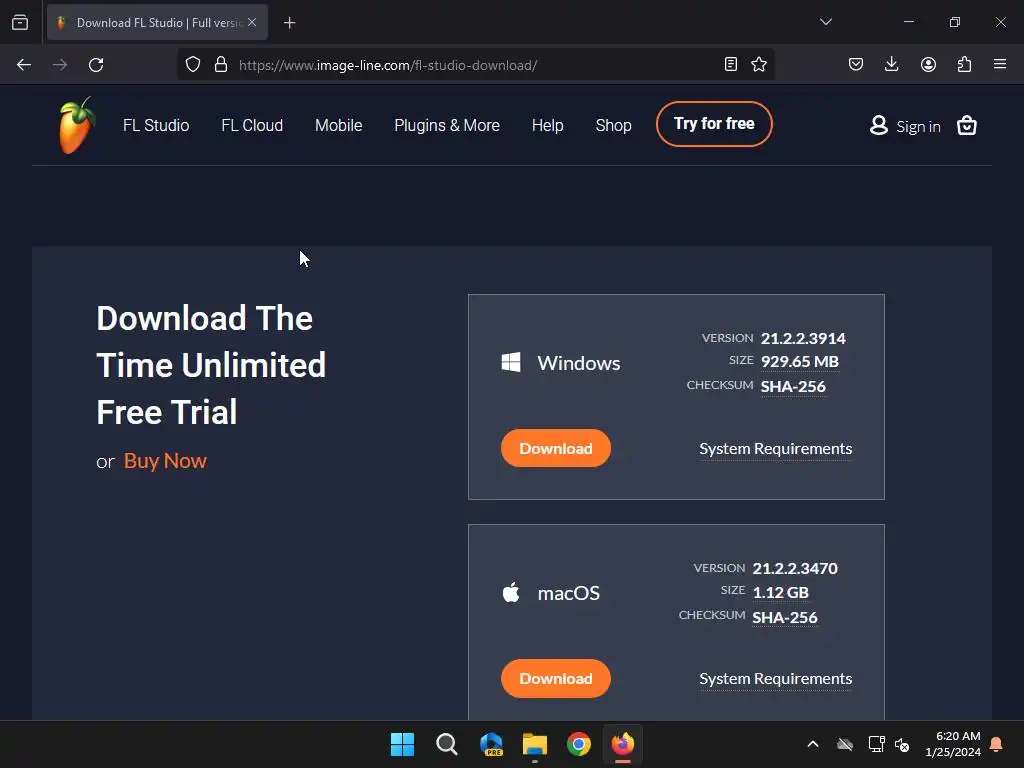Open the extensions puzzle icon
Screen dimensions: 1024x768
tap(964, 64)
